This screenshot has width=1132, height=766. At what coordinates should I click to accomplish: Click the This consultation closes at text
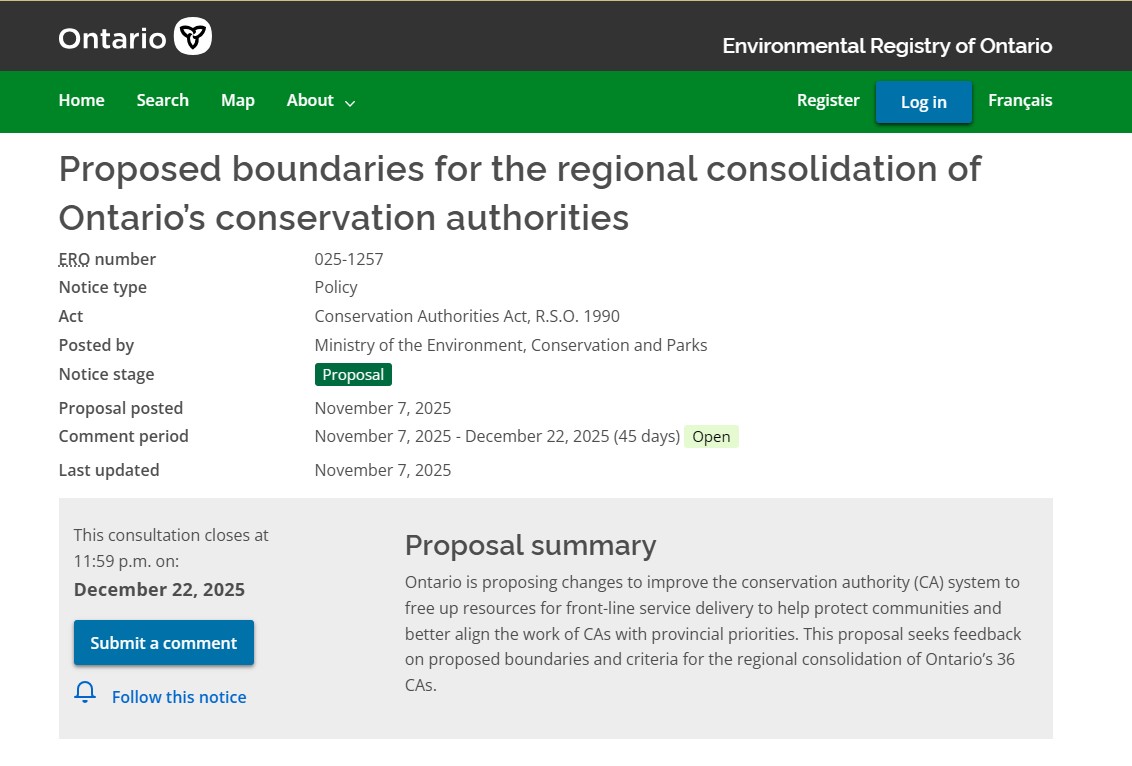click(171, 548)
